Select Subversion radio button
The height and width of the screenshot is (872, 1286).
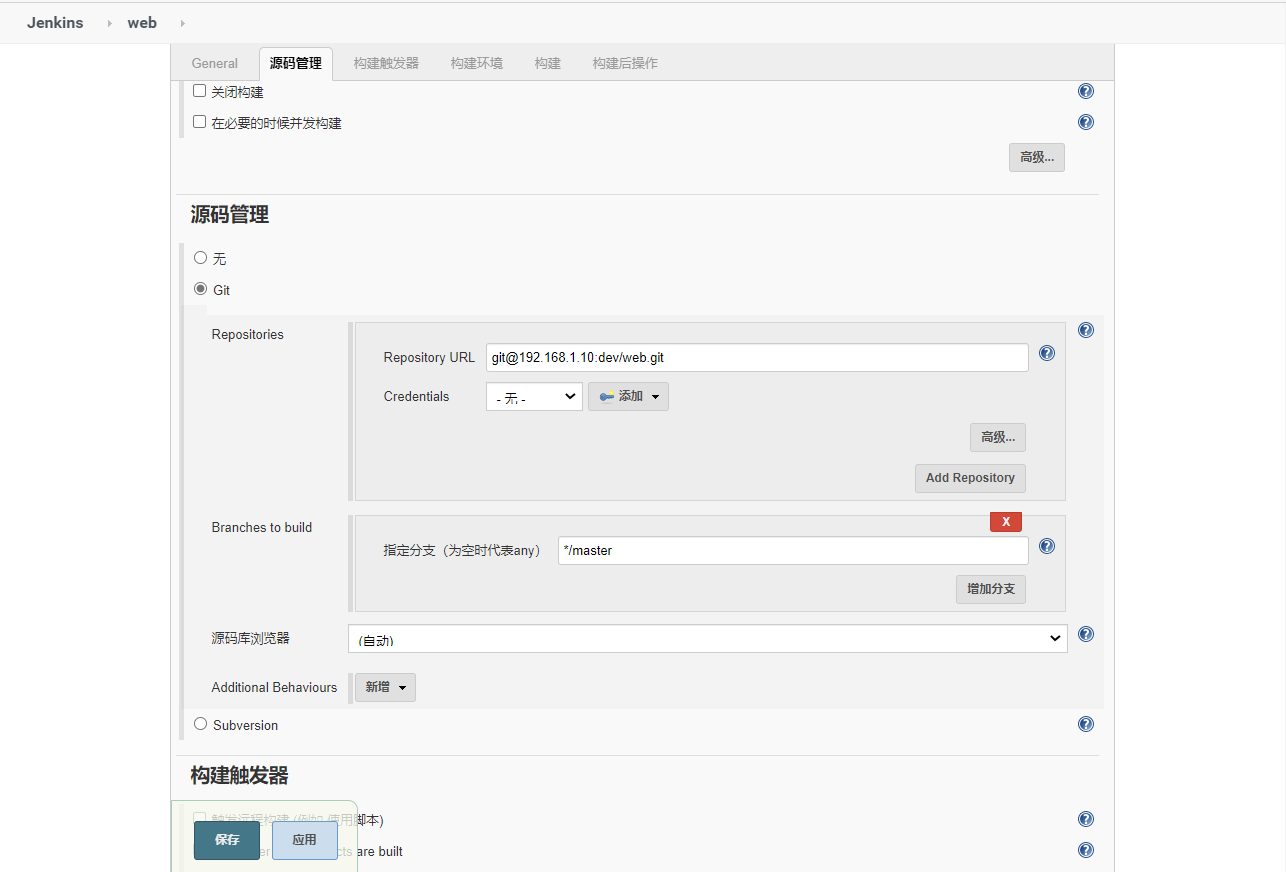click(x=200, y=724)
